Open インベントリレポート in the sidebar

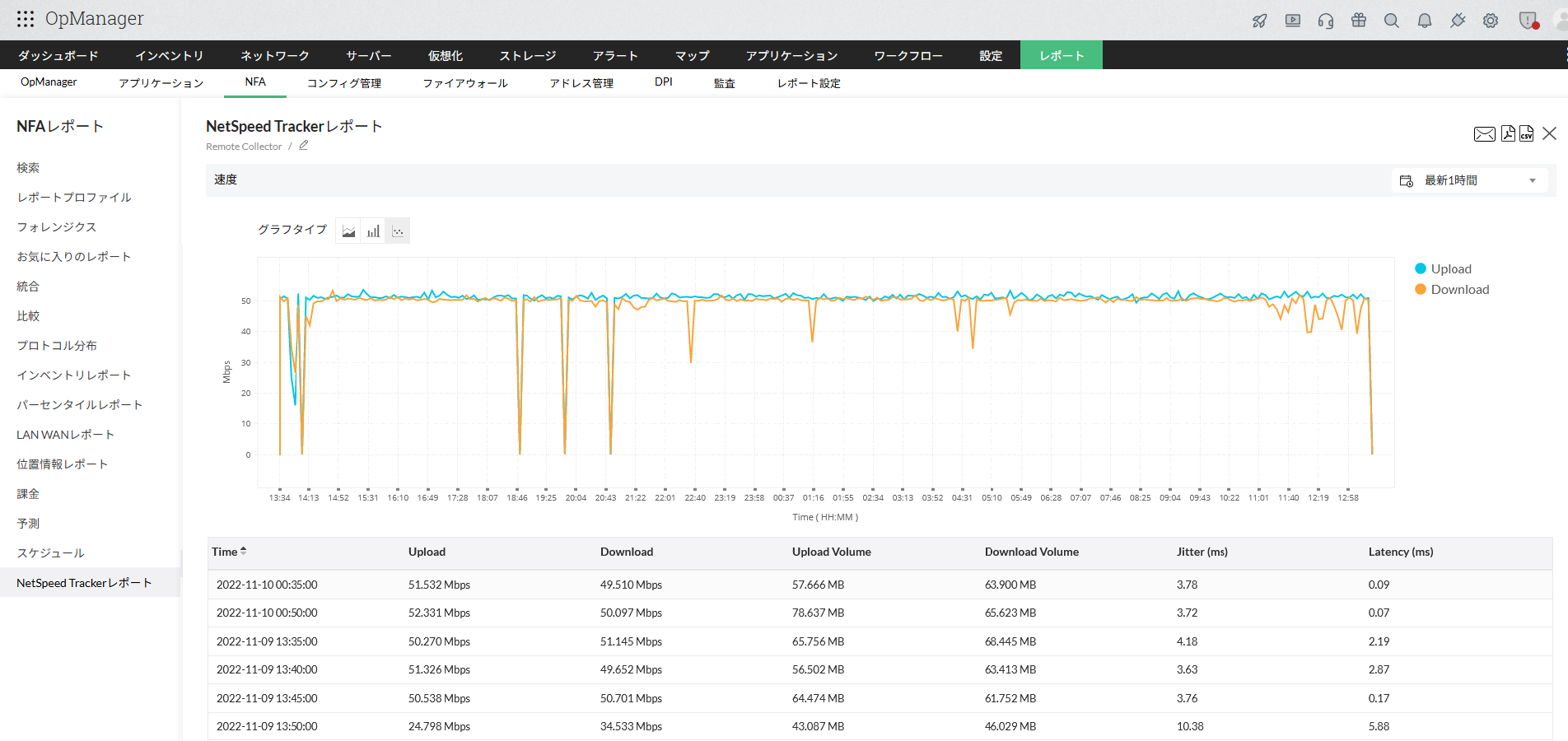(74, 375)
